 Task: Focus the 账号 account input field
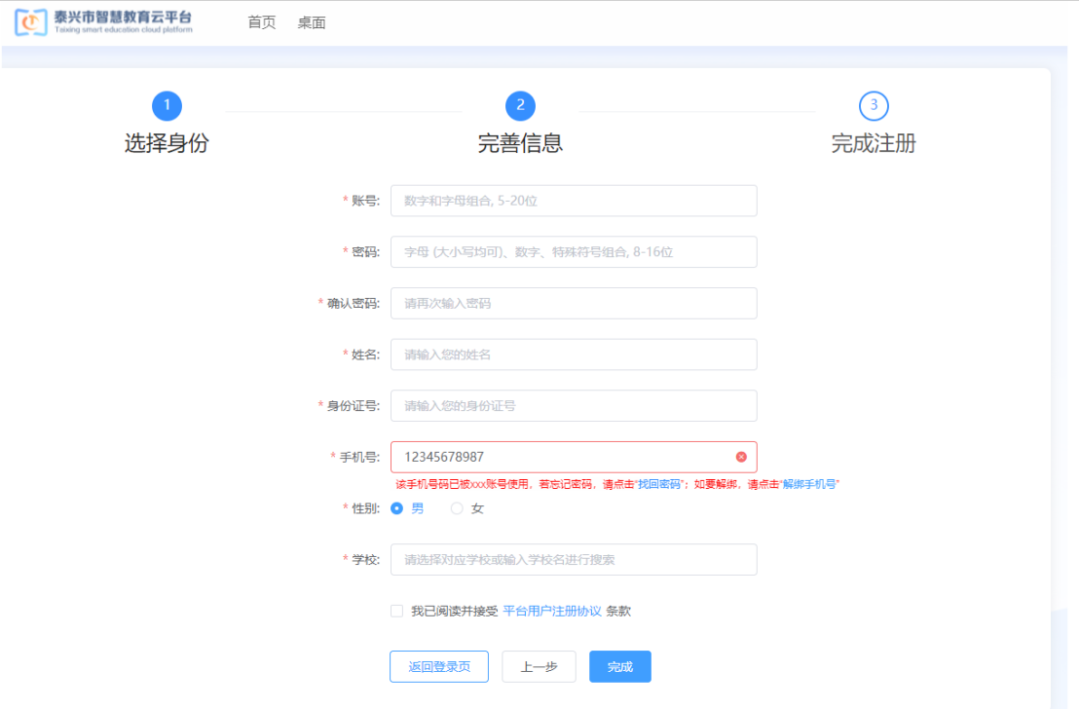(x=573, y=201)
